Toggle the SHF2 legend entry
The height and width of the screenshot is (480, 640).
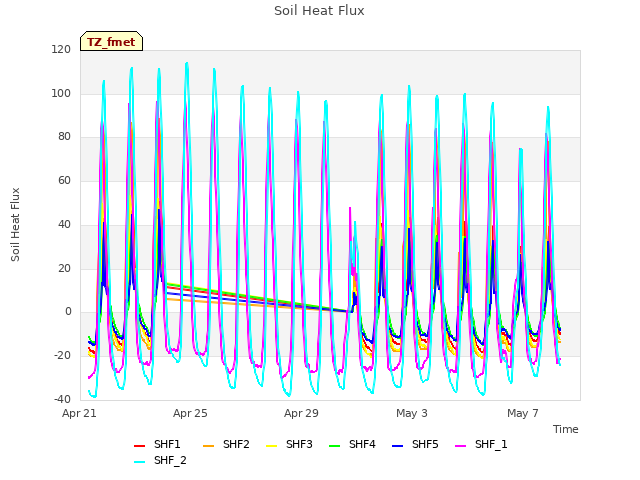click(x=226, y=444)
